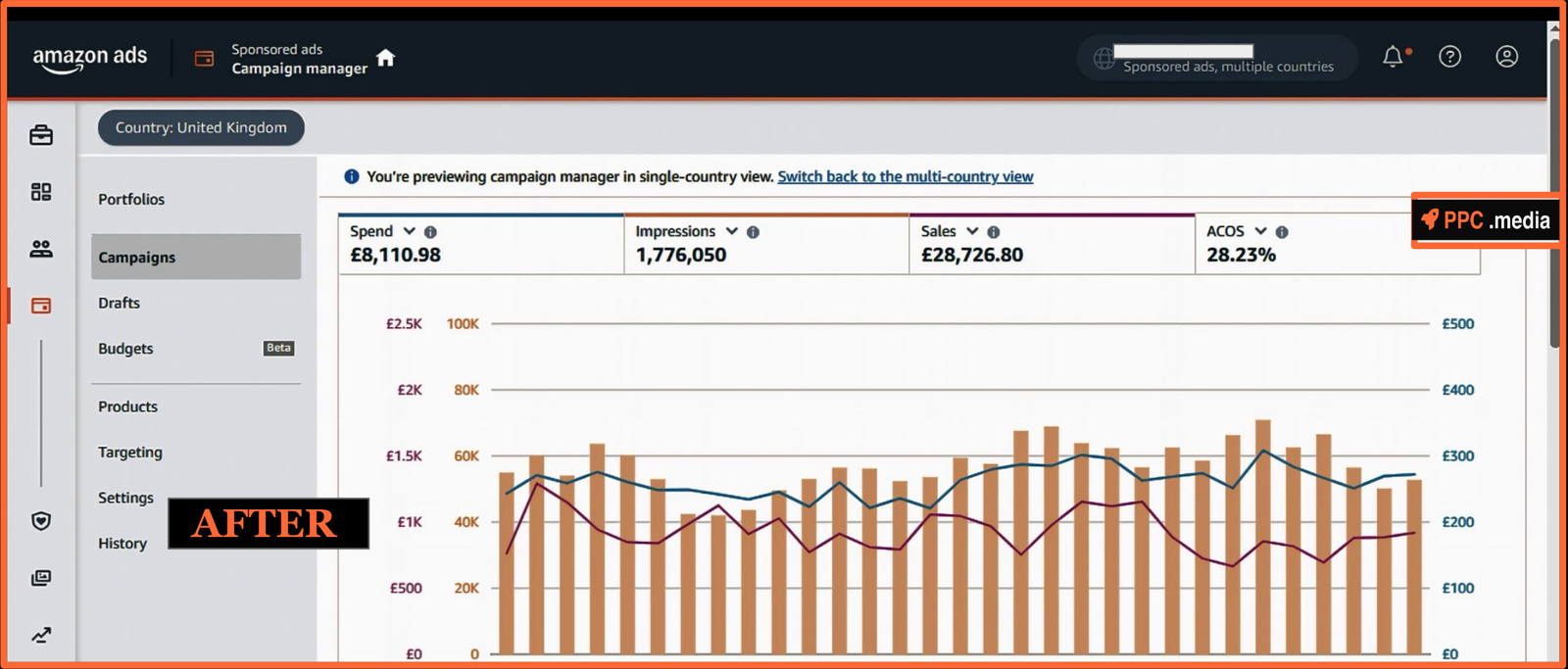
Task: Expand the Sales metric dropdown
Action: pos(972,231)
